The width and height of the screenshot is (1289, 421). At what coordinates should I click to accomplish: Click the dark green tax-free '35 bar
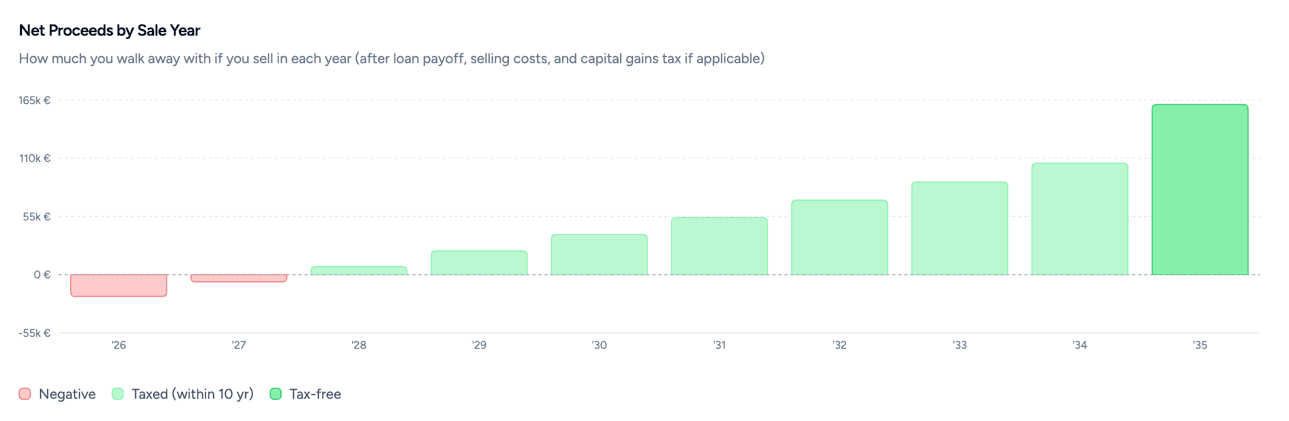pos(1200,190)
